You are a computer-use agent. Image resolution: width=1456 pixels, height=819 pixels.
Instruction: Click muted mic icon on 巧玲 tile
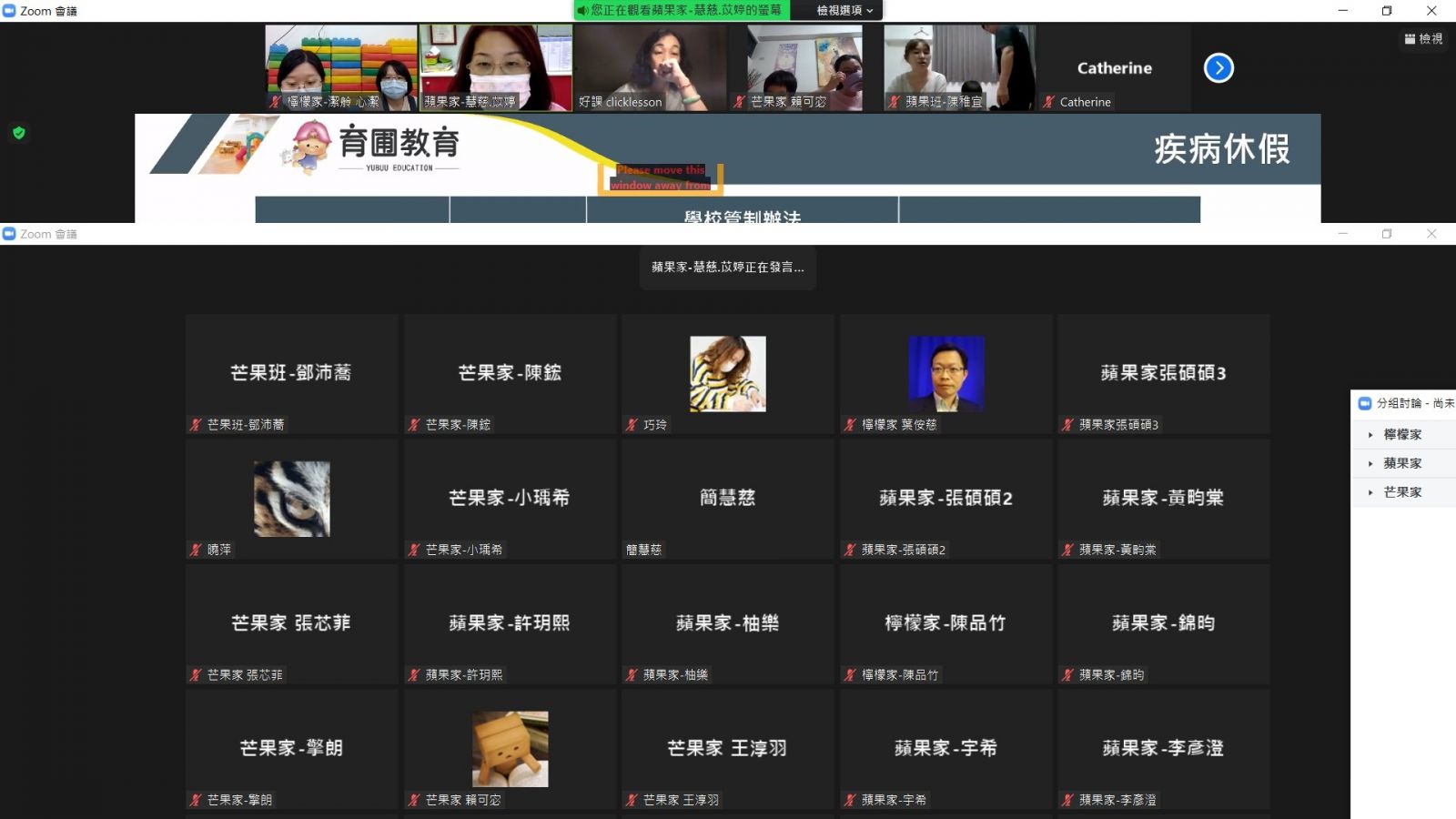pyautogui.click(x=632, y=425)
